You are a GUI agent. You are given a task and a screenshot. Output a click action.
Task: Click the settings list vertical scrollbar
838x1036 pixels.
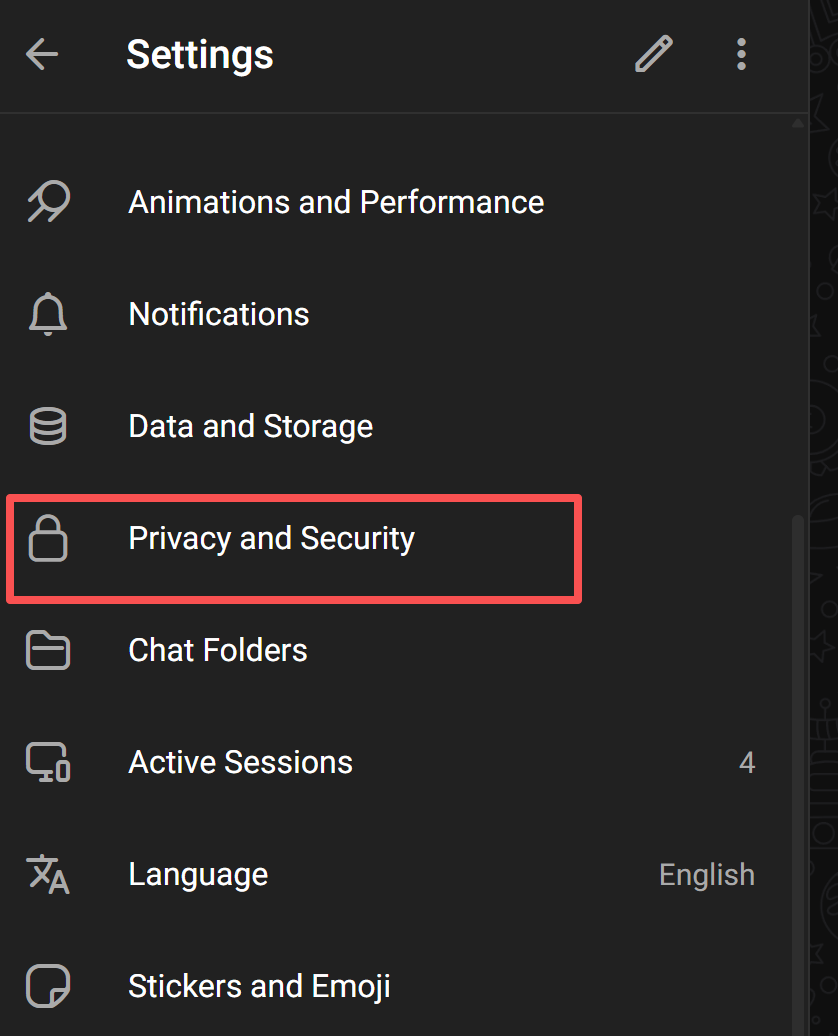coord(798,760)
